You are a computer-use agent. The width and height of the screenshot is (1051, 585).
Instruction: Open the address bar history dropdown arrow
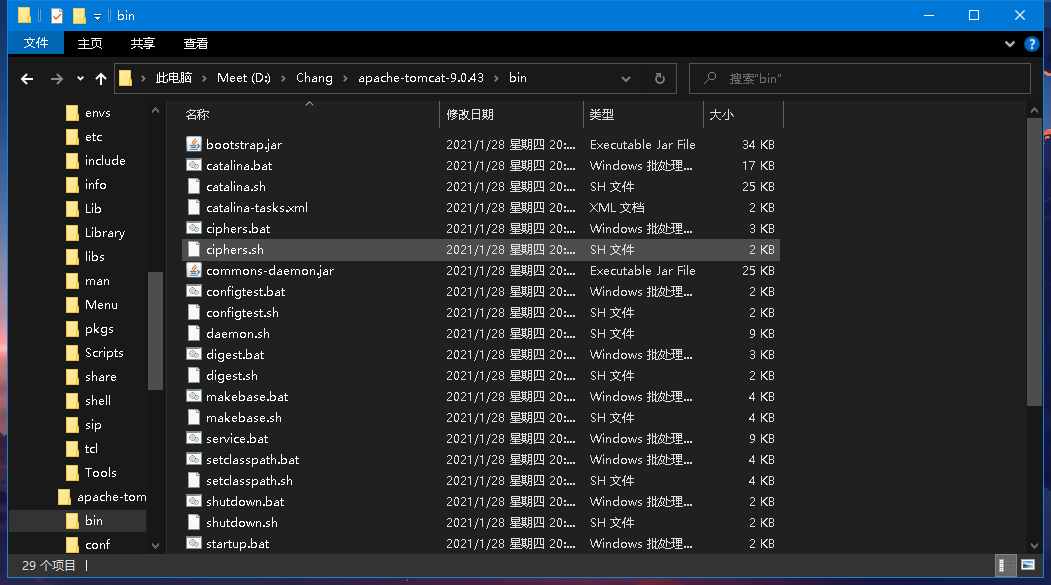coord(627,78)
